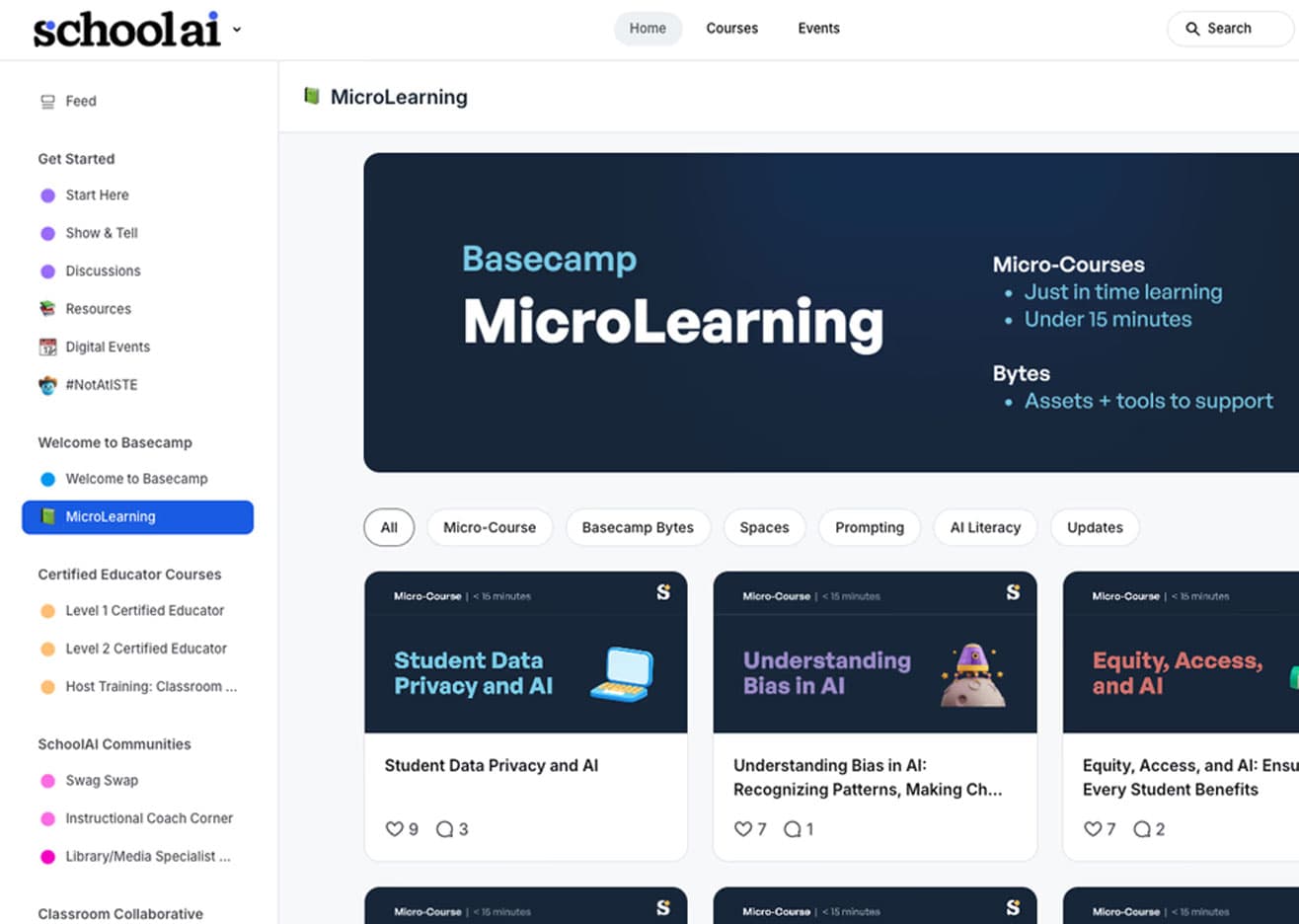Open Student Data Privacy and AI thumbnail
Viewport: 1299px width, 924px height.
526,653
